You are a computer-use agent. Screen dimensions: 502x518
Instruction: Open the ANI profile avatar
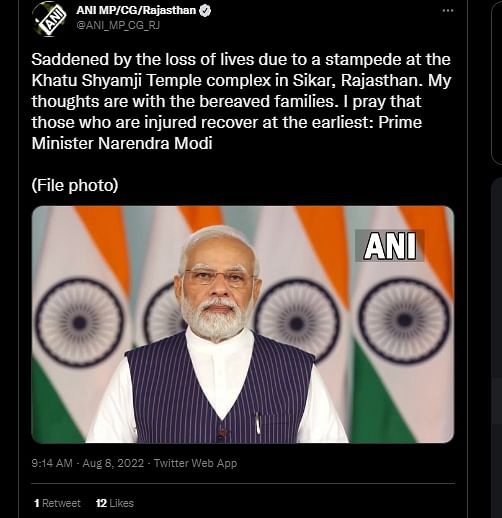coord(49,19)
